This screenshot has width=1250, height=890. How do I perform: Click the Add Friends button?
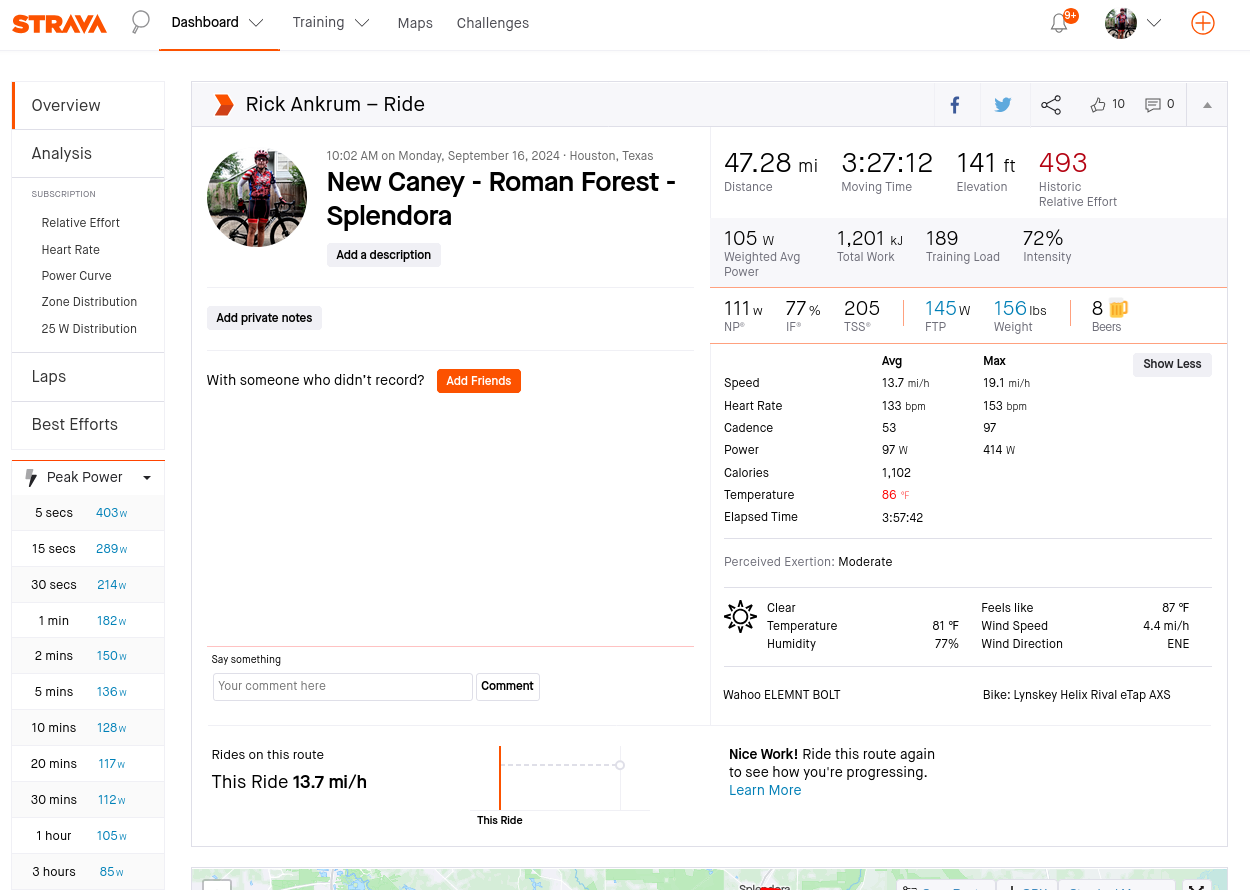[x=478, y=381]
